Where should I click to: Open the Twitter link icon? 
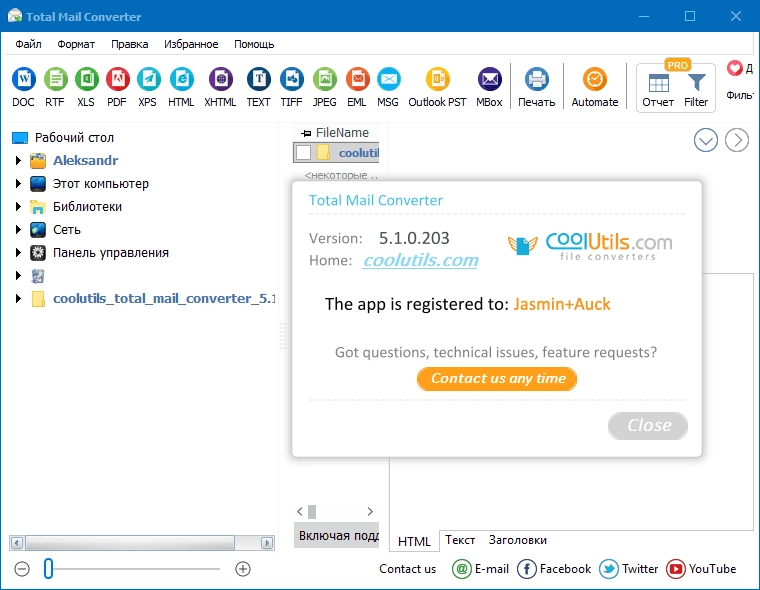[609, 569]
